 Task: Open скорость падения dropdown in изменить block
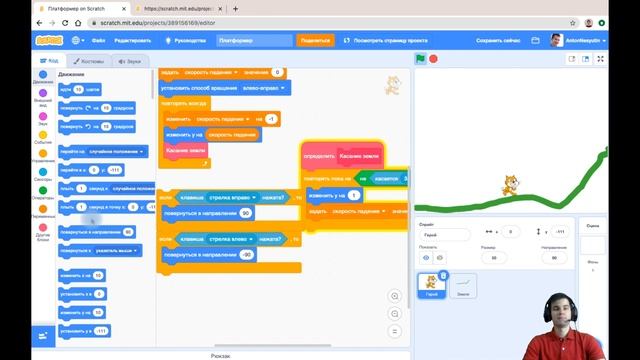222,119
